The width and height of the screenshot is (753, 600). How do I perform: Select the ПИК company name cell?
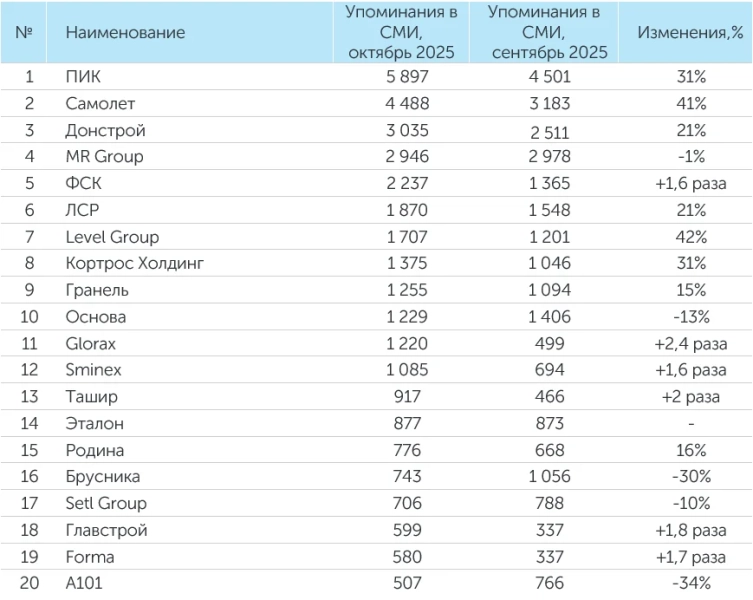pos(82,77)
